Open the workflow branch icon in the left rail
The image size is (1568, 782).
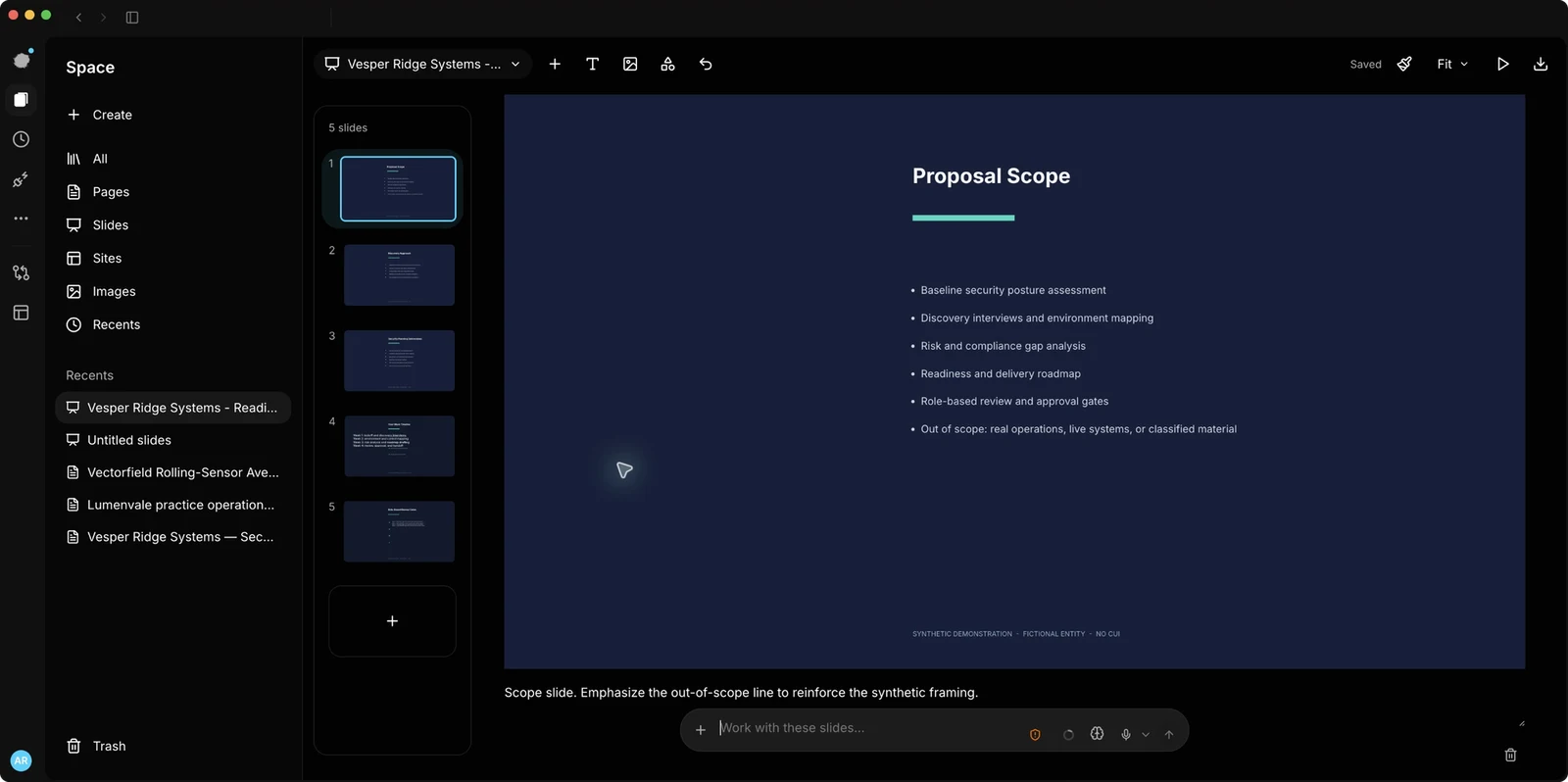(x=21, y=272)
